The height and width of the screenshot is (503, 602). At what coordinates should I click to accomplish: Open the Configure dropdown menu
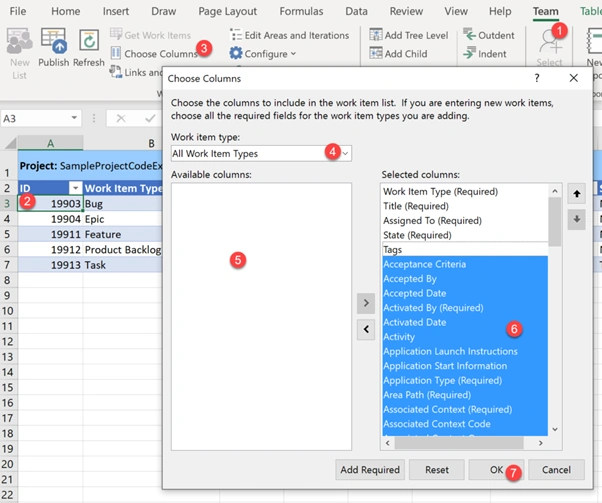tap(263, 53)
